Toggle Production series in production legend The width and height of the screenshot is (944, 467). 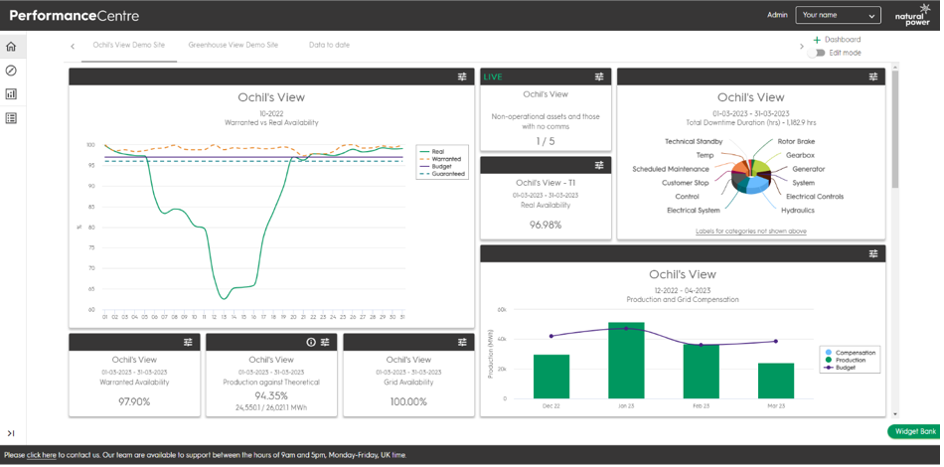point(846,360)
